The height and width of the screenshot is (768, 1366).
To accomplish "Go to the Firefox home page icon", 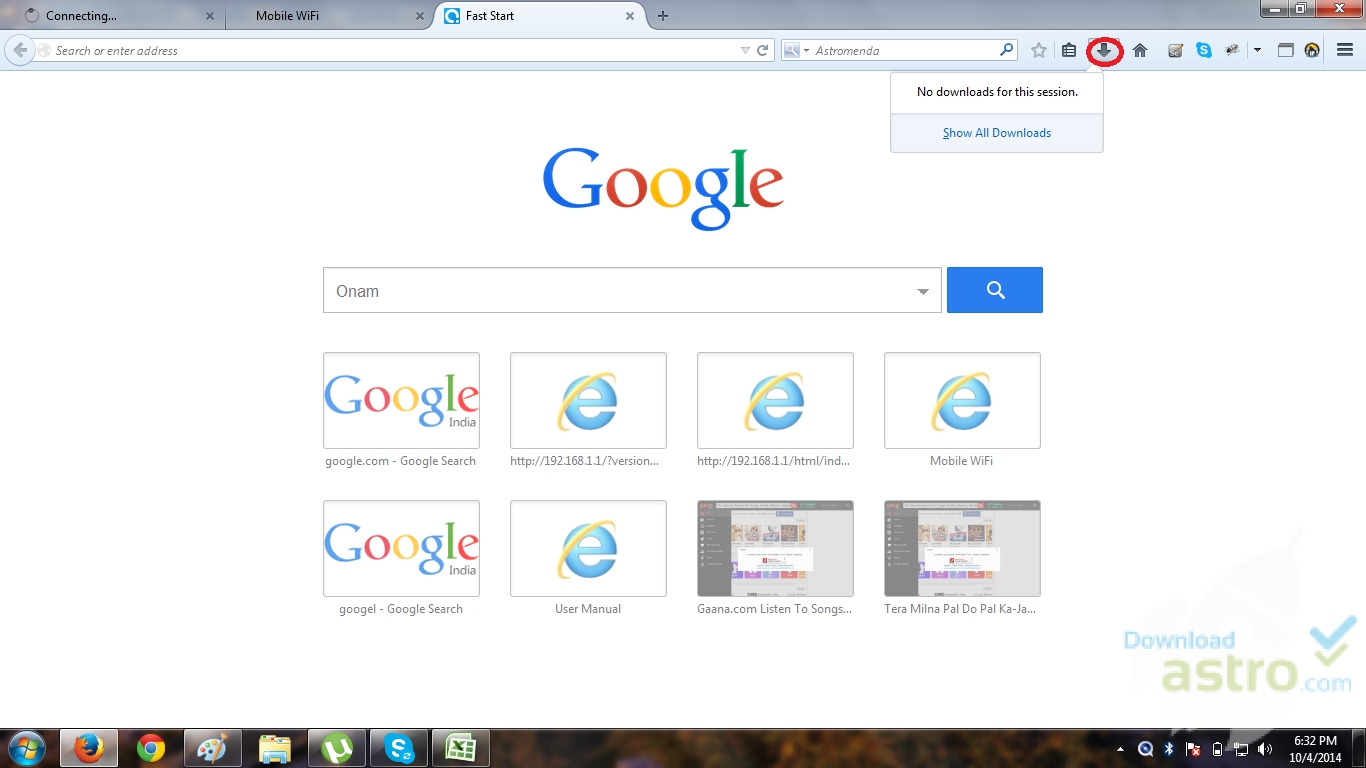I will click(x=1140, y=50).
